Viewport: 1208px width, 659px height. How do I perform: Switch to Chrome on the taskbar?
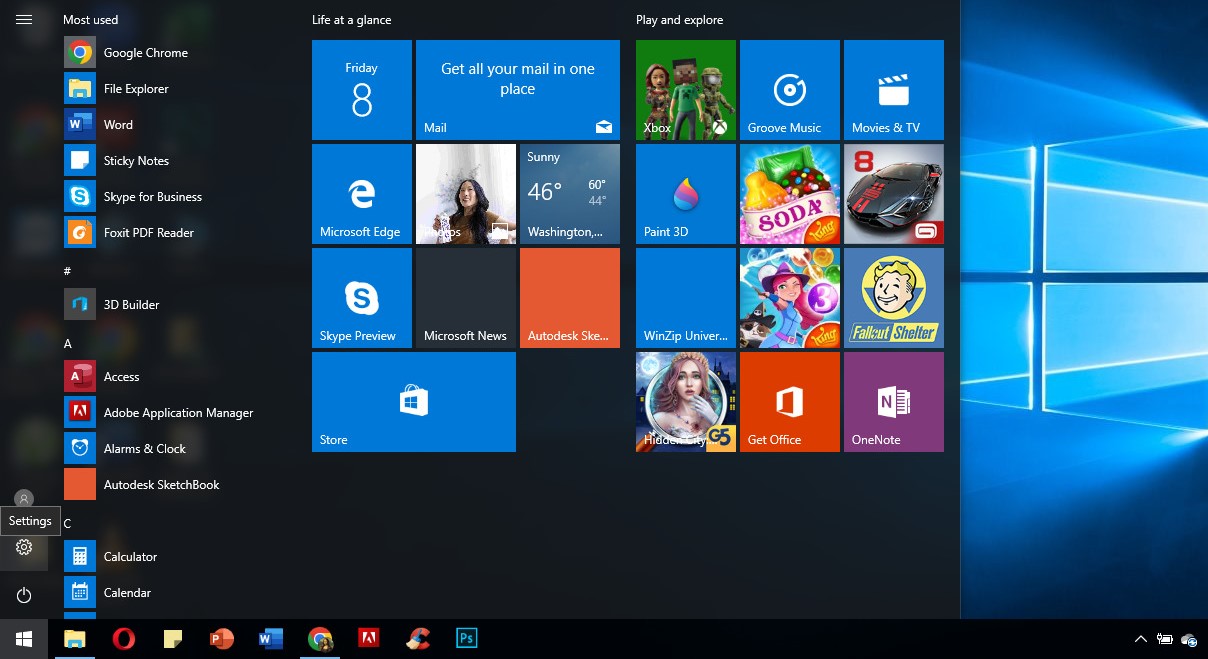(320, 639)
